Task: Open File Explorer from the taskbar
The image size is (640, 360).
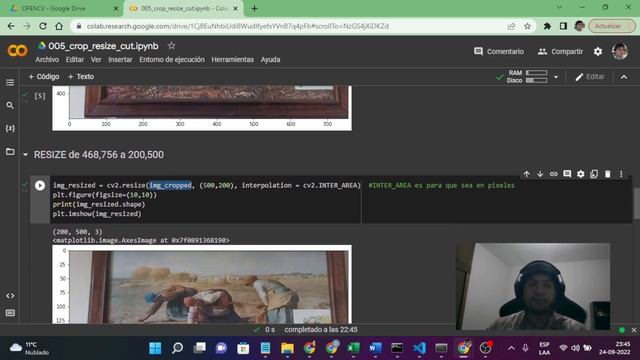Action: 287,348
